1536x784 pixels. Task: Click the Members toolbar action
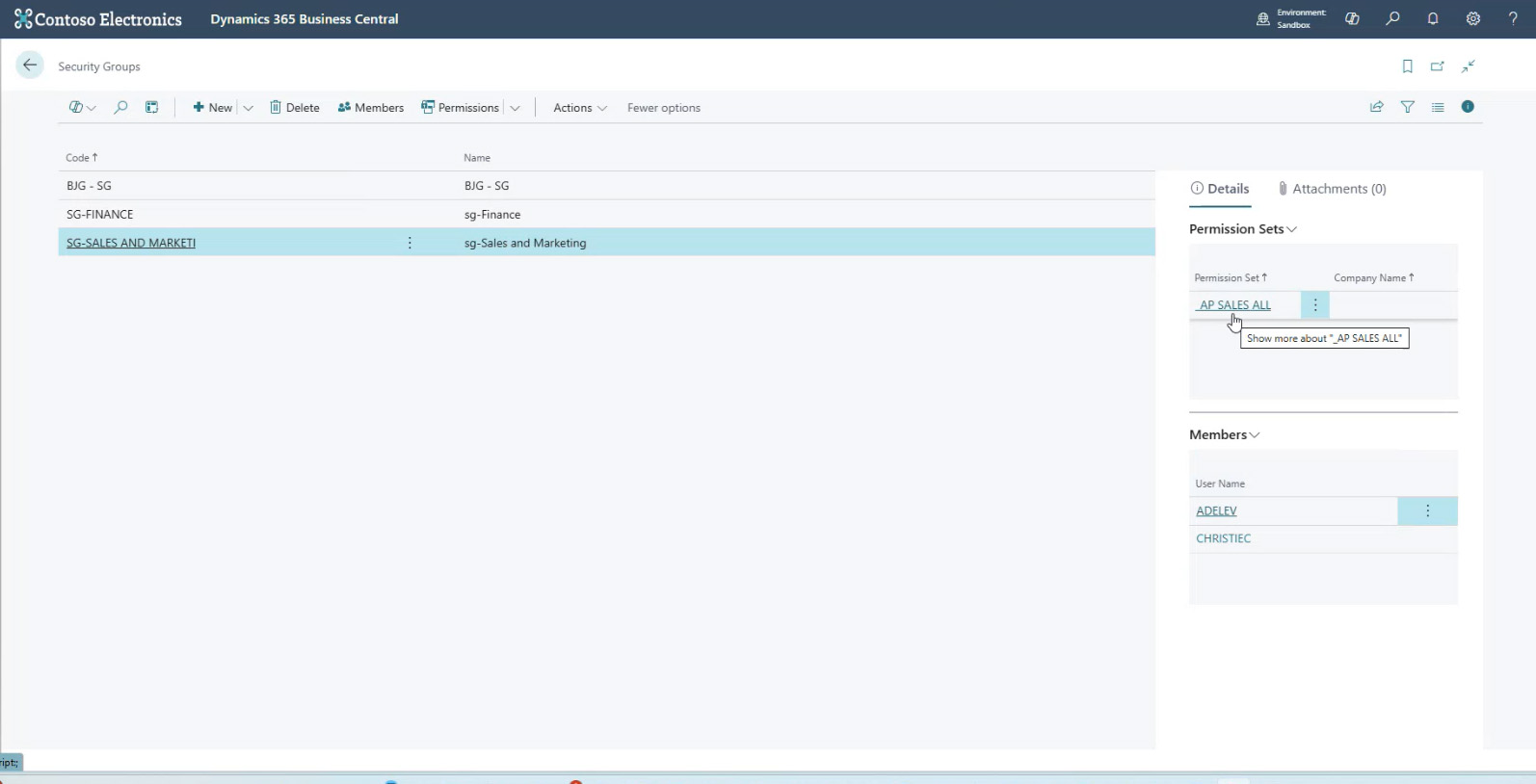pos(371,108)
